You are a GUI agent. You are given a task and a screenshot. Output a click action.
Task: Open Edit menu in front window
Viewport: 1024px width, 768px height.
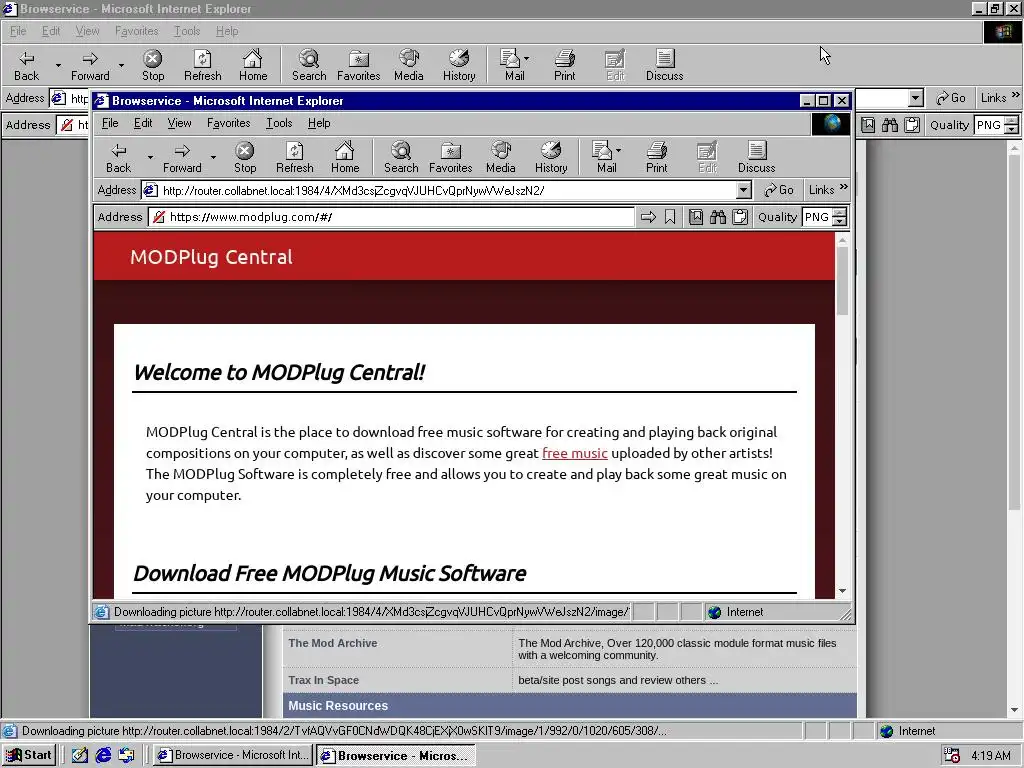click(x=142, y=123)
